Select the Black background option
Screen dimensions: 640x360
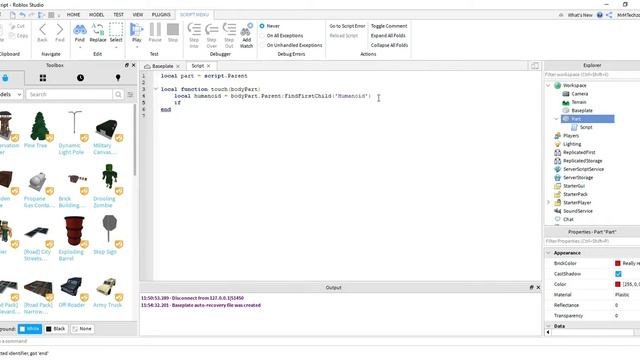[x=56, y=329]
